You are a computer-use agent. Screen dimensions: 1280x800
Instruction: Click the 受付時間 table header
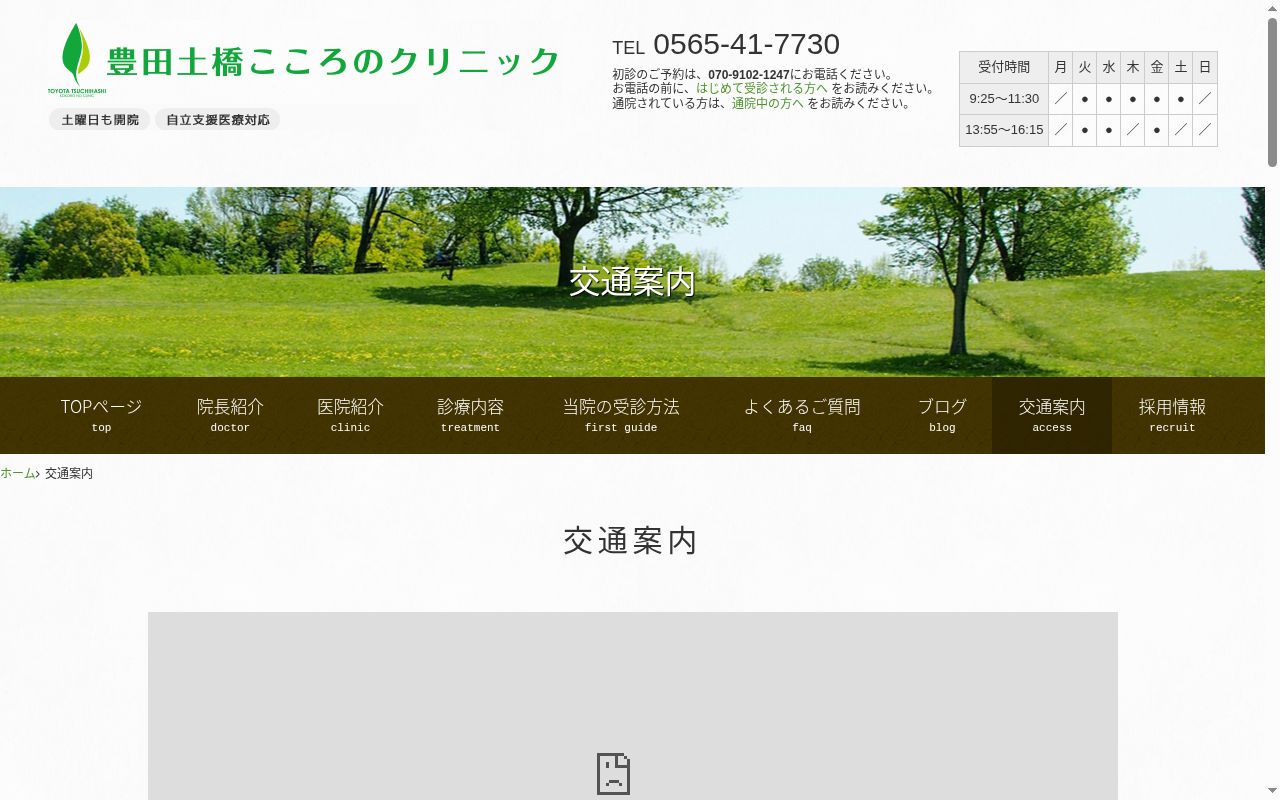(x=1004, y=67)
